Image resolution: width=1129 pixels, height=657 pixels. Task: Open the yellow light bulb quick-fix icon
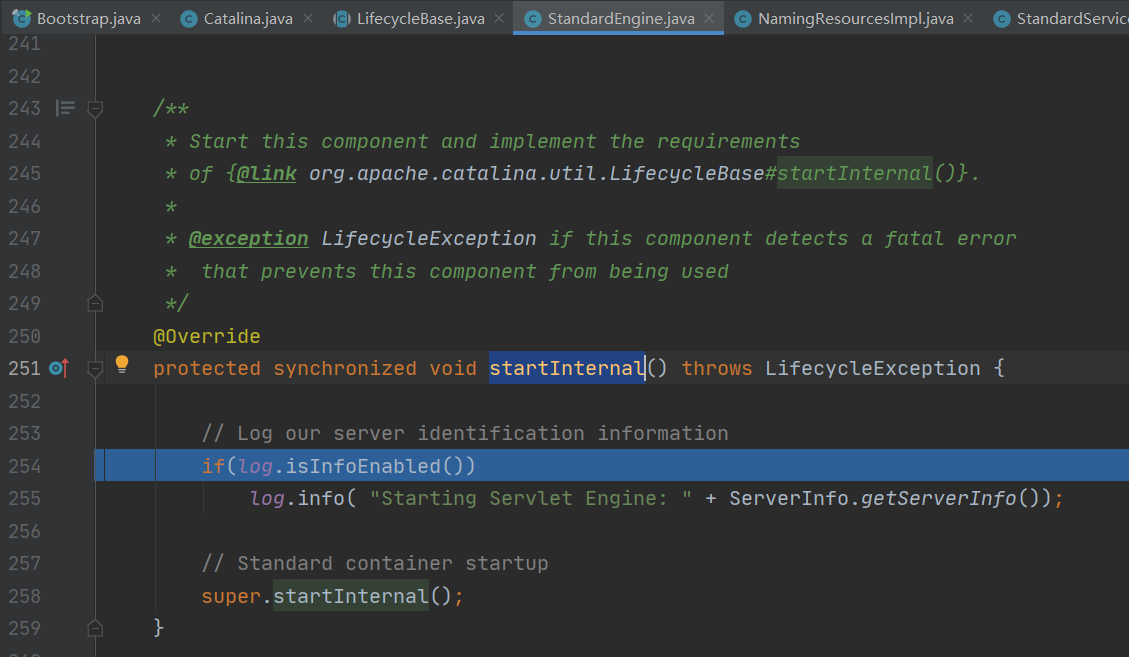122,365
